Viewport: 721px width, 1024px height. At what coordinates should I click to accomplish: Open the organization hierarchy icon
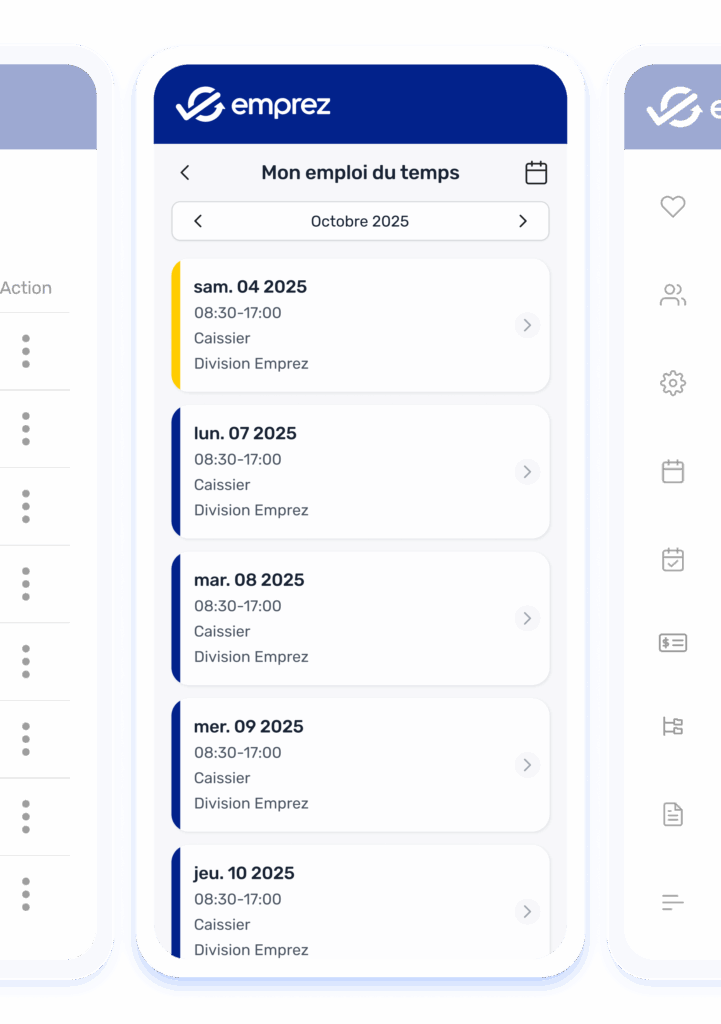673,727
